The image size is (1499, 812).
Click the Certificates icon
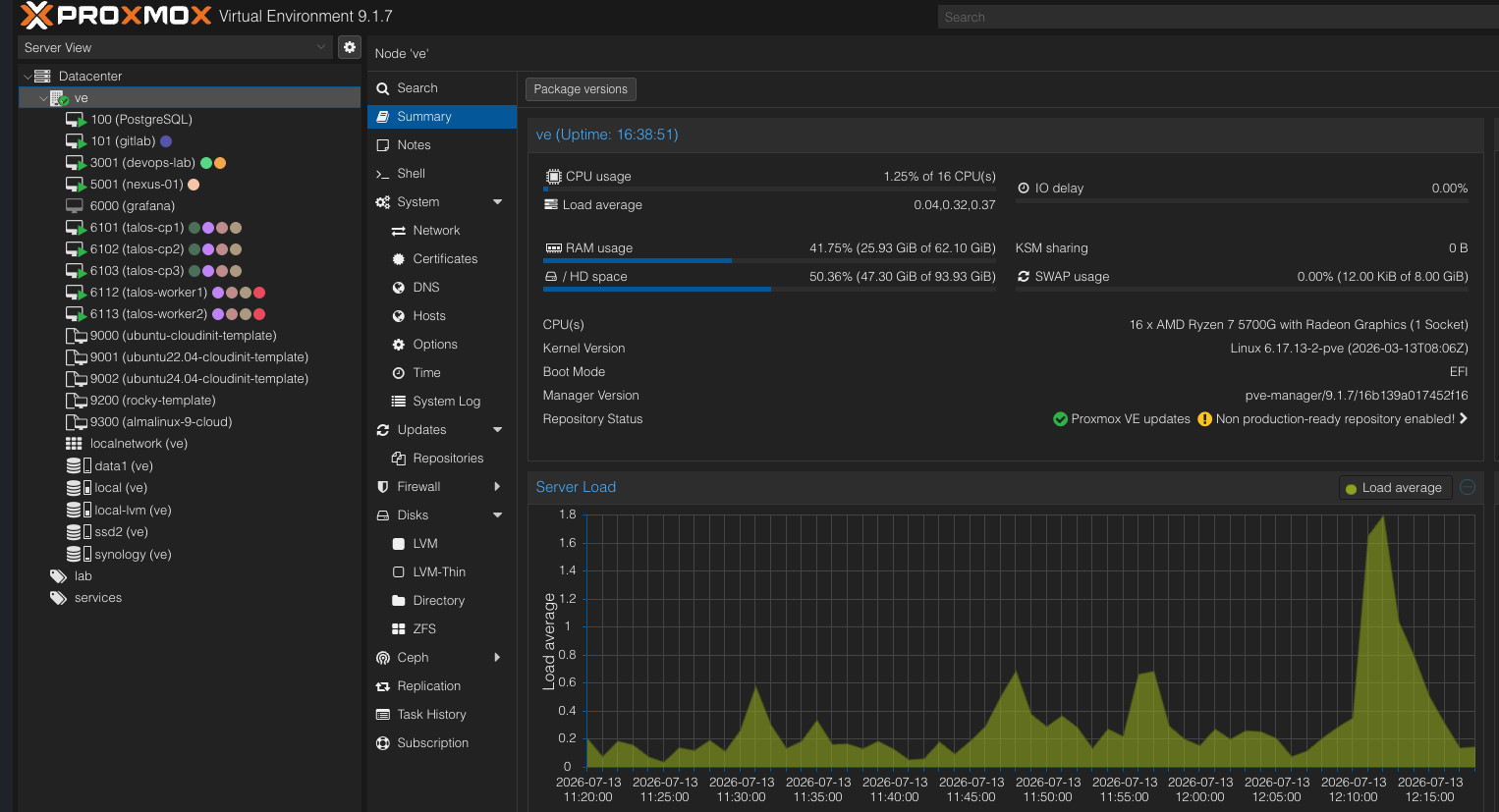(399, 259)
